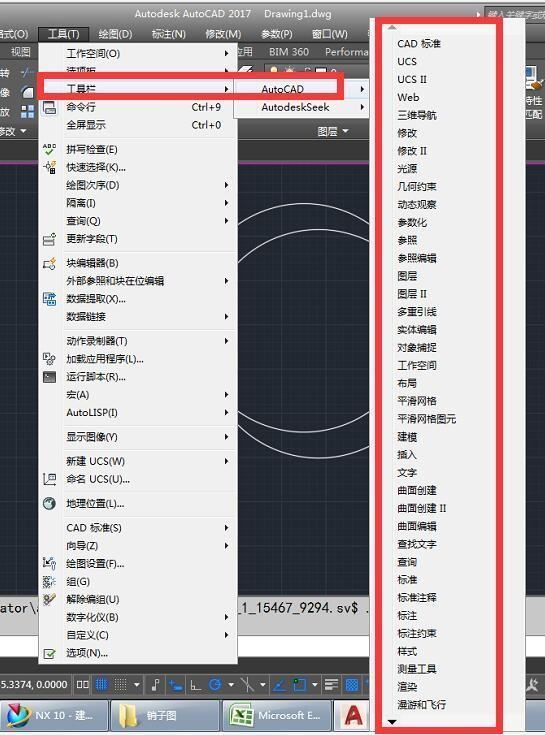Open the 参数(P) menu
This screenshot has height=735, width=545.
click(x=276, y=34)
